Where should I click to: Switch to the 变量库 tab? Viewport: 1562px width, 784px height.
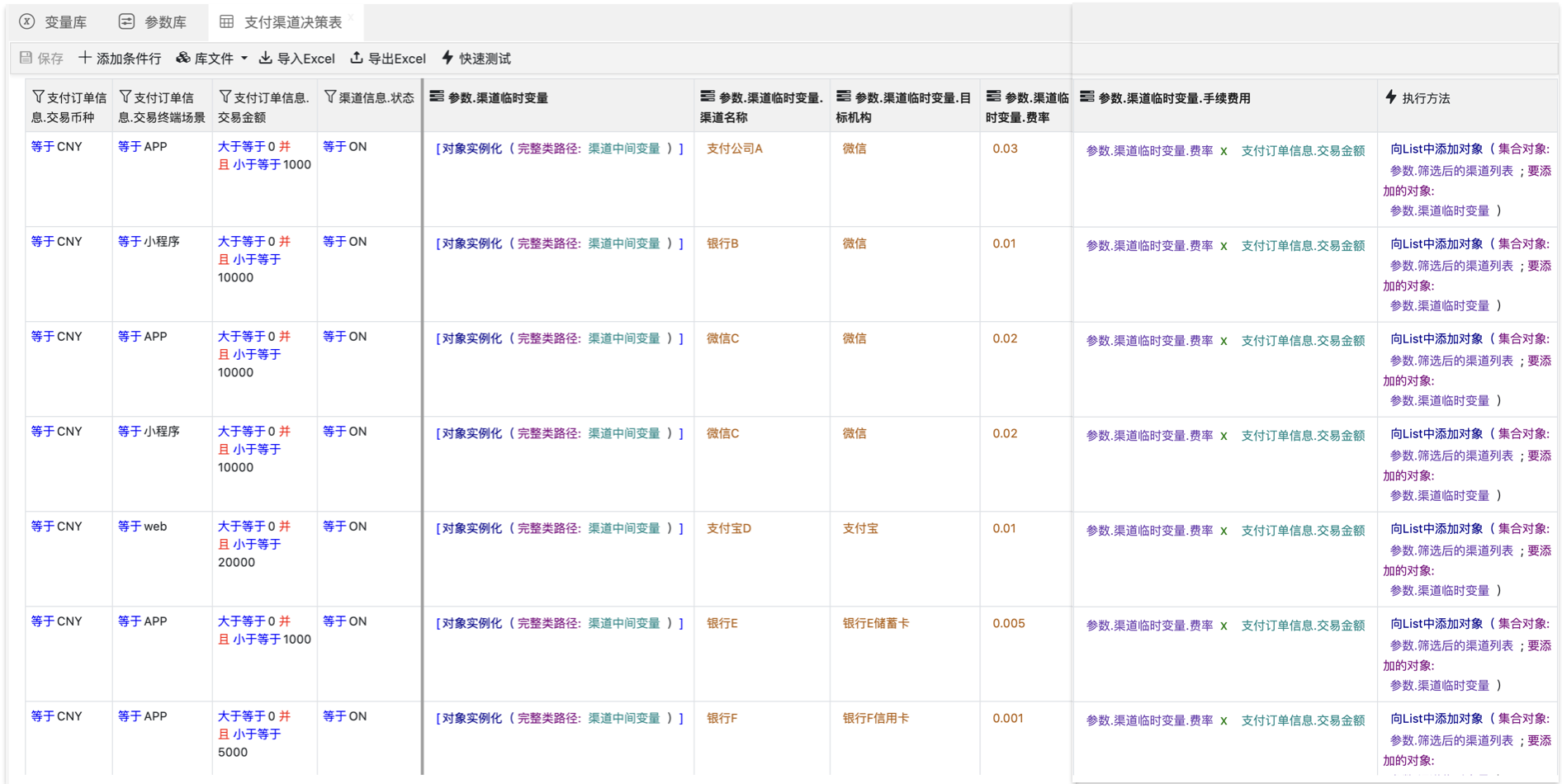[x=54, y=22]
